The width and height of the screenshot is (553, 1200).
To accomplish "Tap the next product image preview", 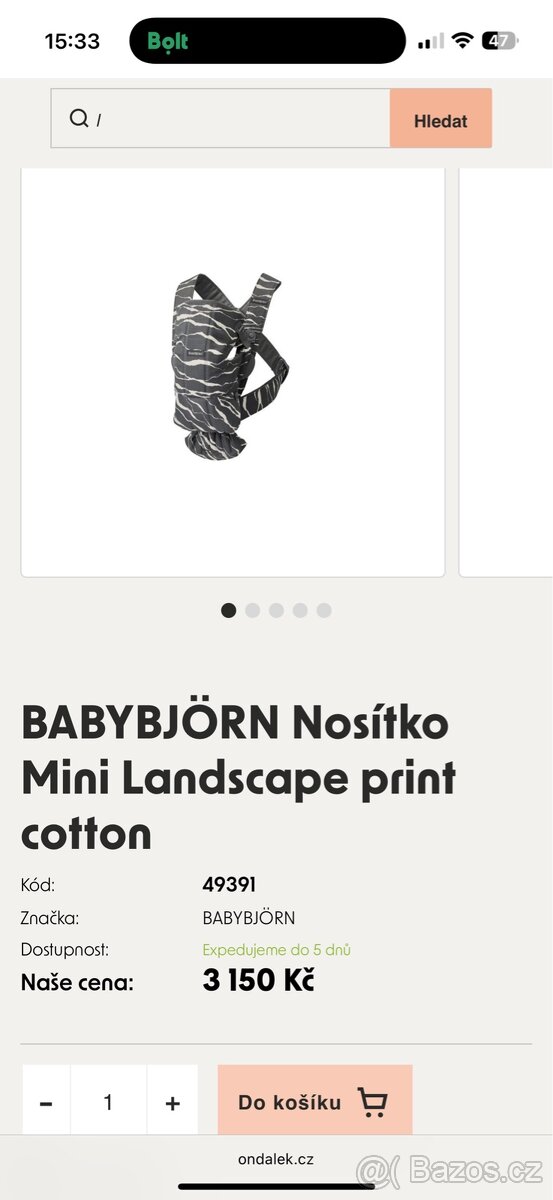I will pos(506,370).
